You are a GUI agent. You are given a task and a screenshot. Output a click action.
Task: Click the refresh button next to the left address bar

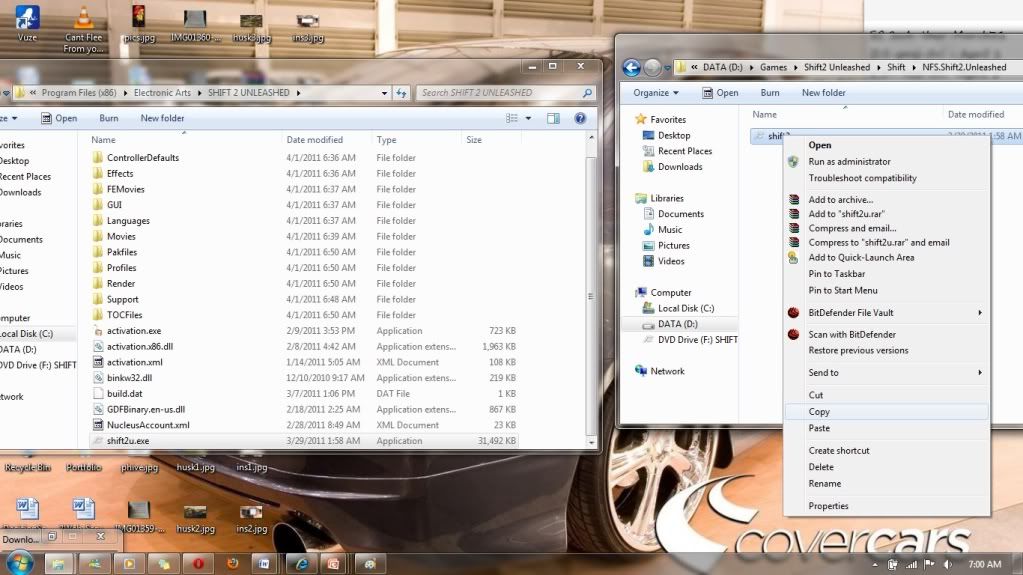[401, 93]
